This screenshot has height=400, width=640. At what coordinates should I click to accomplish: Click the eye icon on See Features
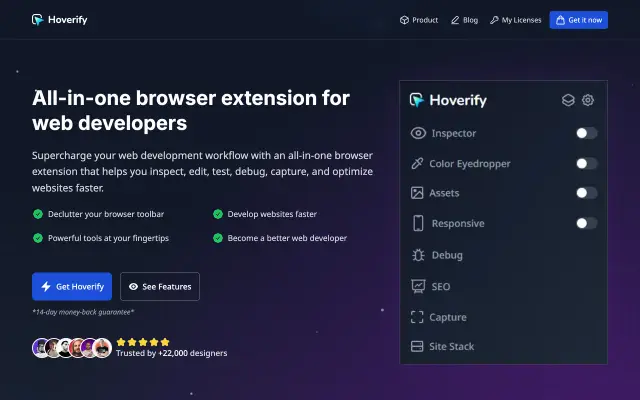(x=133, y=287)
